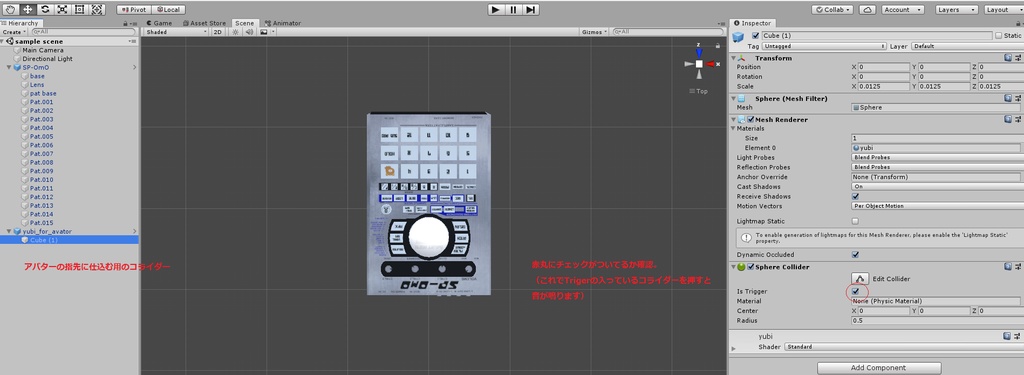Viewport: 1024px width, 375px height.
Task: Collapse the sample scene root
Action: coord(3,41)
